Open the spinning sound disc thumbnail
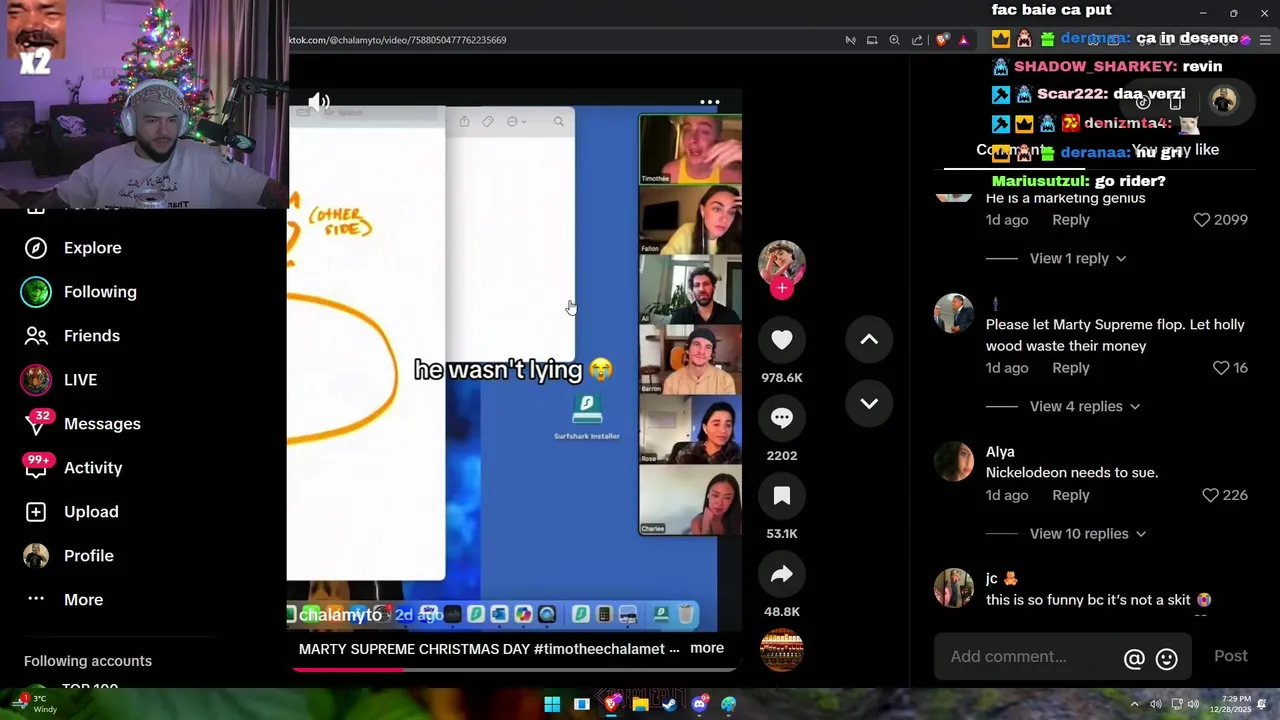 pos(782,650)
